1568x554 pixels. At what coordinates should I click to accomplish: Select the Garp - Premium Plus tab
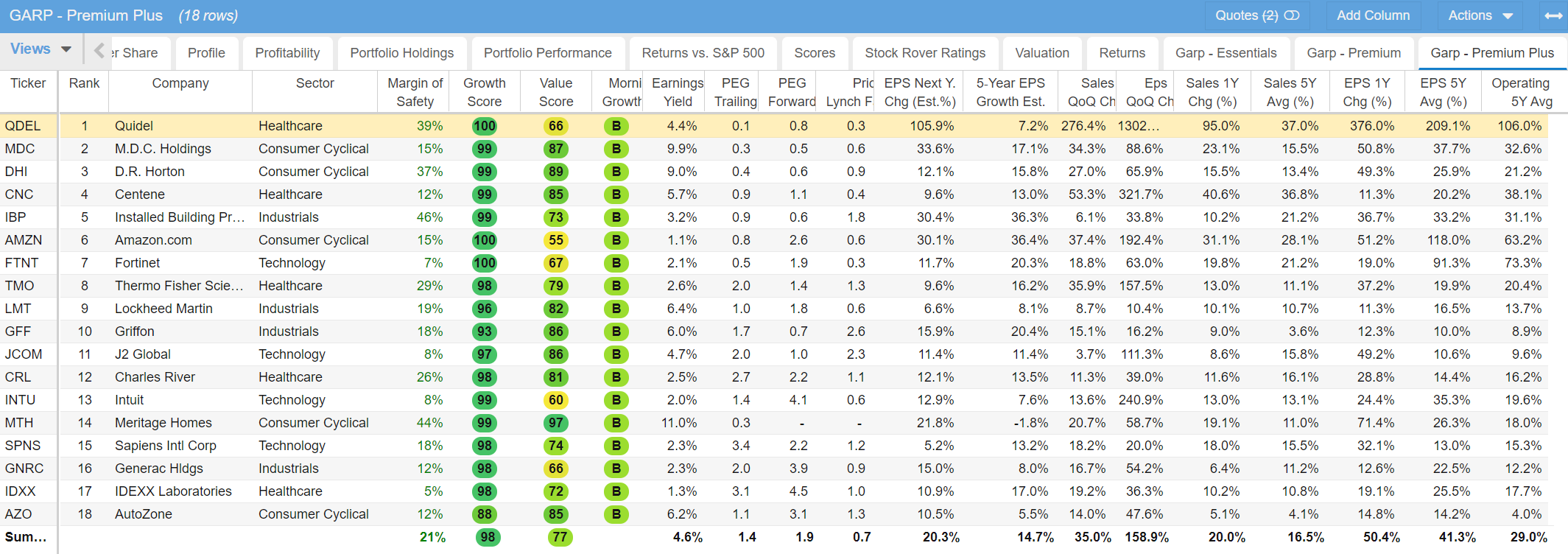click(x=1492, y=53)
